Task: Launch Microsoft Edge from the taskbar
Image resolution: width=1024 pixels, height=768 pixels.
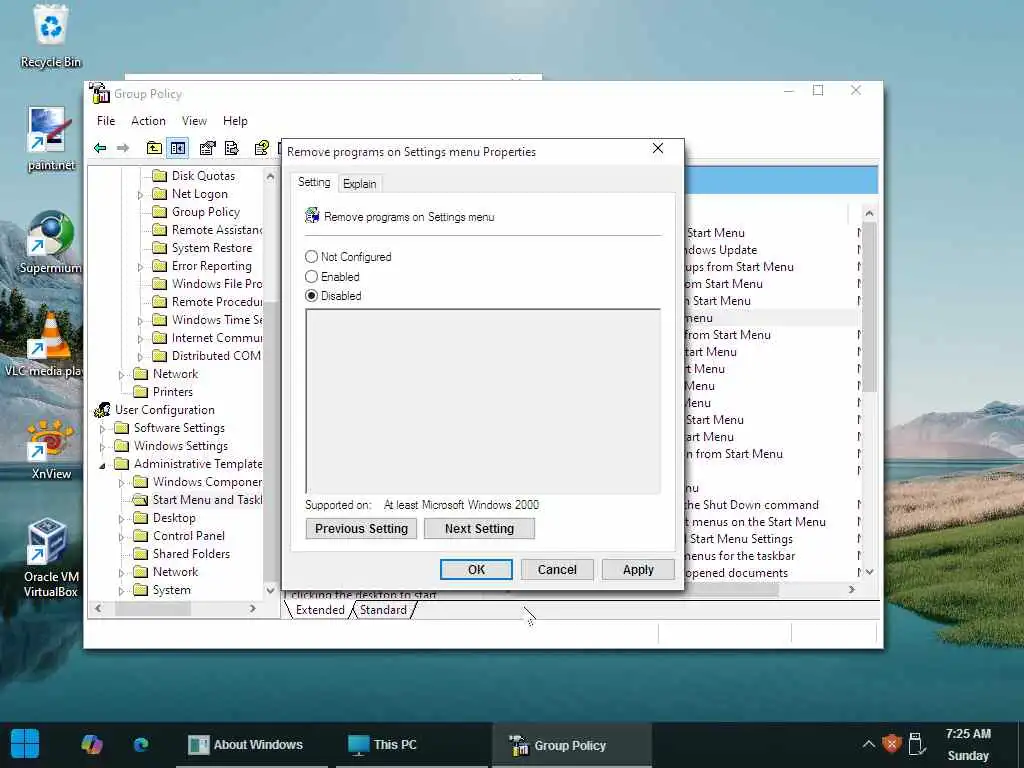Action: (x=140, y=744)
